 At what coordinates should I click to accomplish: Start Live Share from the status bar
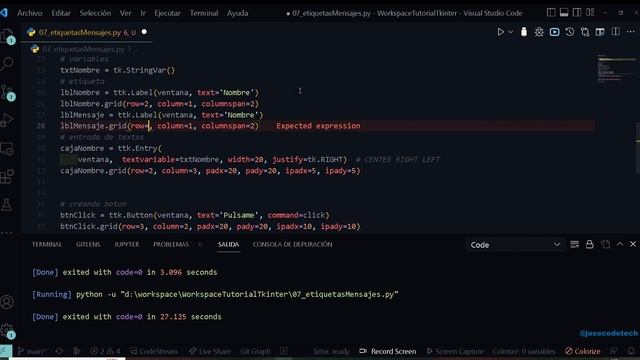210,351
